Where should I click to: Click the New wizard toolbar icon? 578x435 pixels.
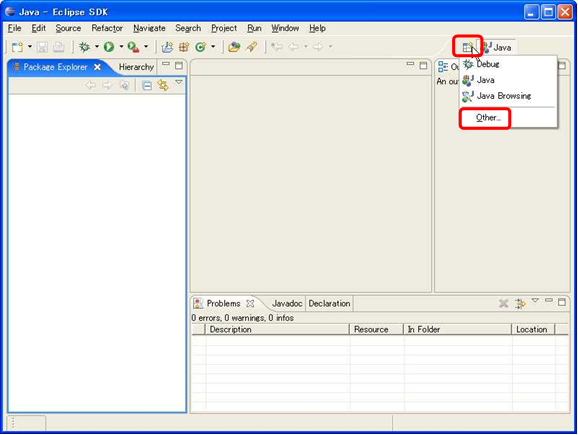[17, 47]
